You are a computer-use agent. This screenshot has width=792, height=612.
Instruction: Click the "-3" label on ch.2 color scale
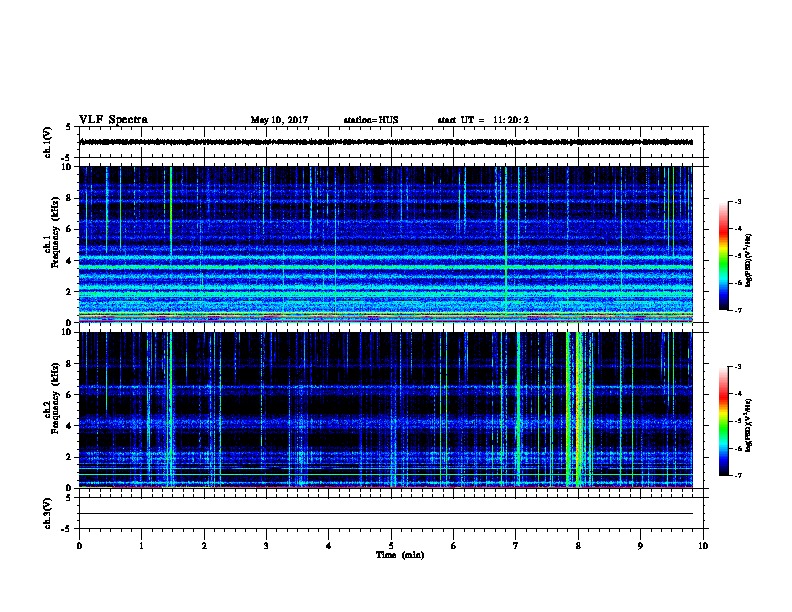[737, 367]
